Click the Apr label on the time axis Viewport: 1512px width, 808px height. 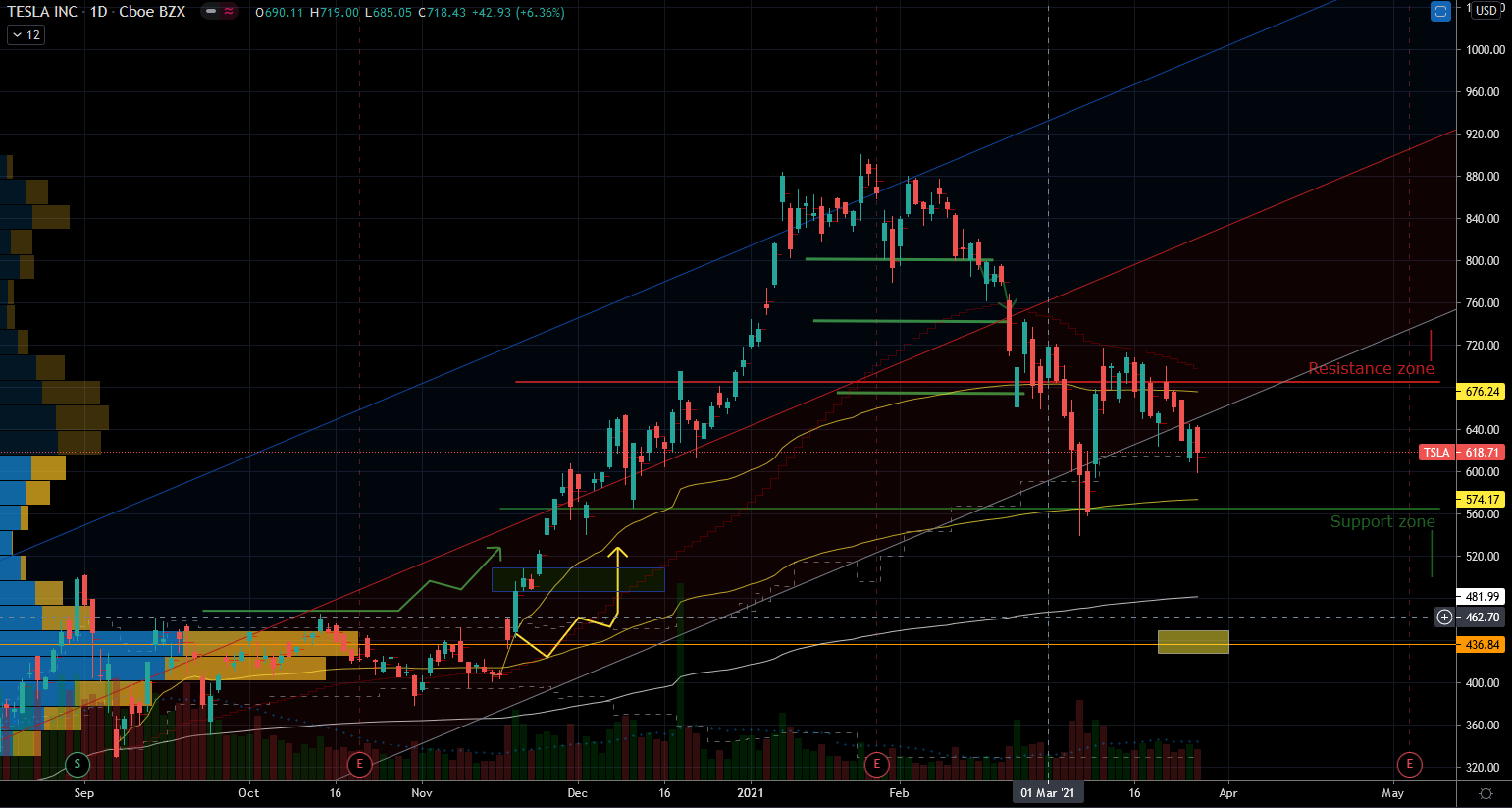click(1228, 793)
